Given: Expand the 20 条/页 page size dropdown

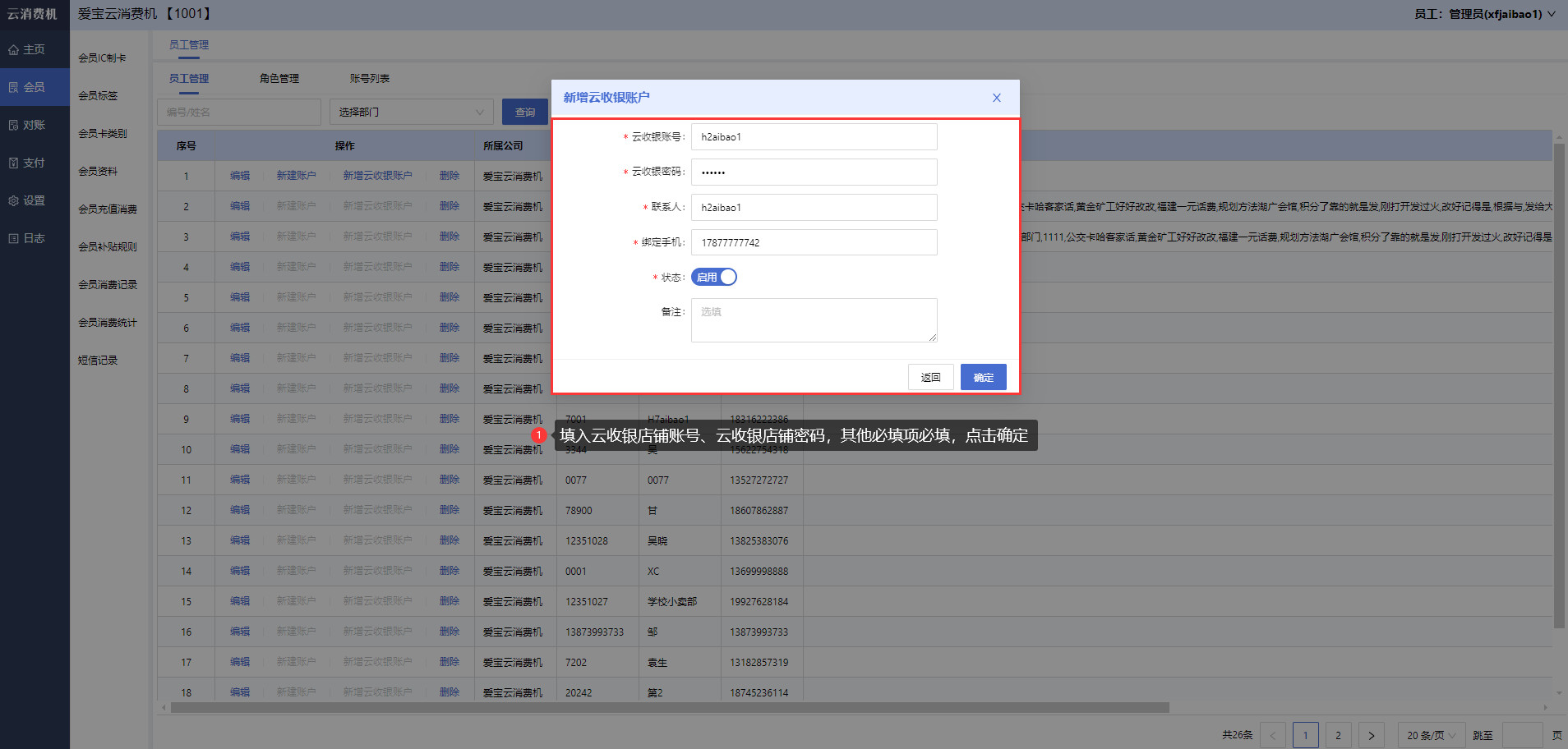Looking at the screenshot, I should 1431,735.
